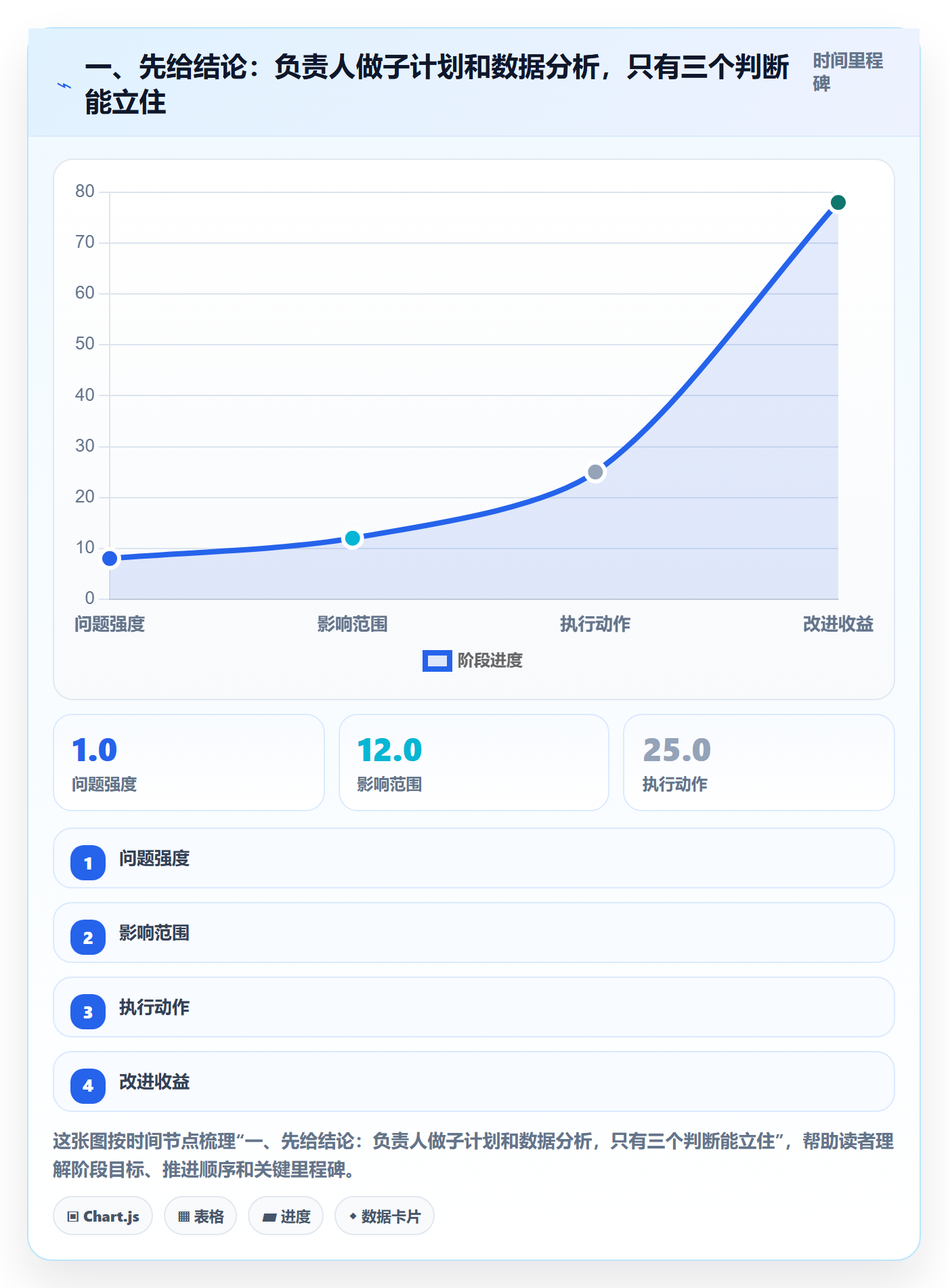Click the lightning bolt icon in header
Screen dimensions: 948x1288
click(64, 85)
